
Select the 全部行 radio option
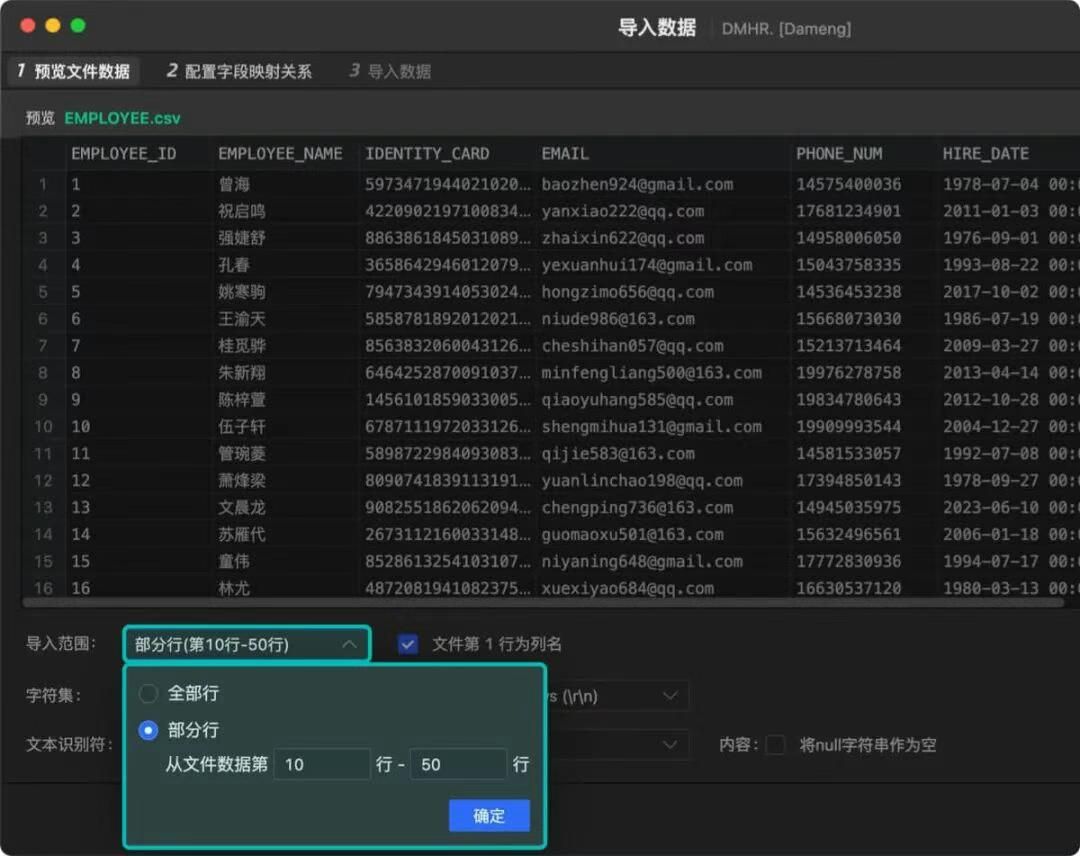coord(148,693)
